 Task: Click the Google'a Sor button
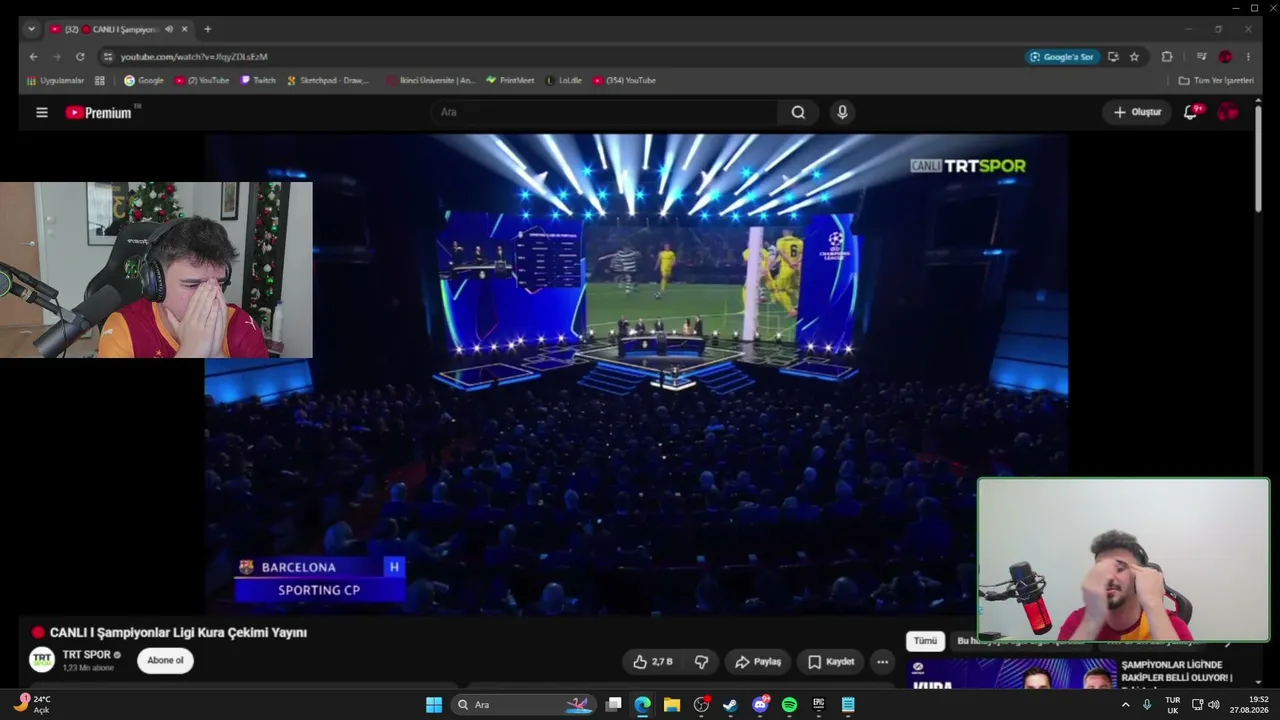(1062, 57)
